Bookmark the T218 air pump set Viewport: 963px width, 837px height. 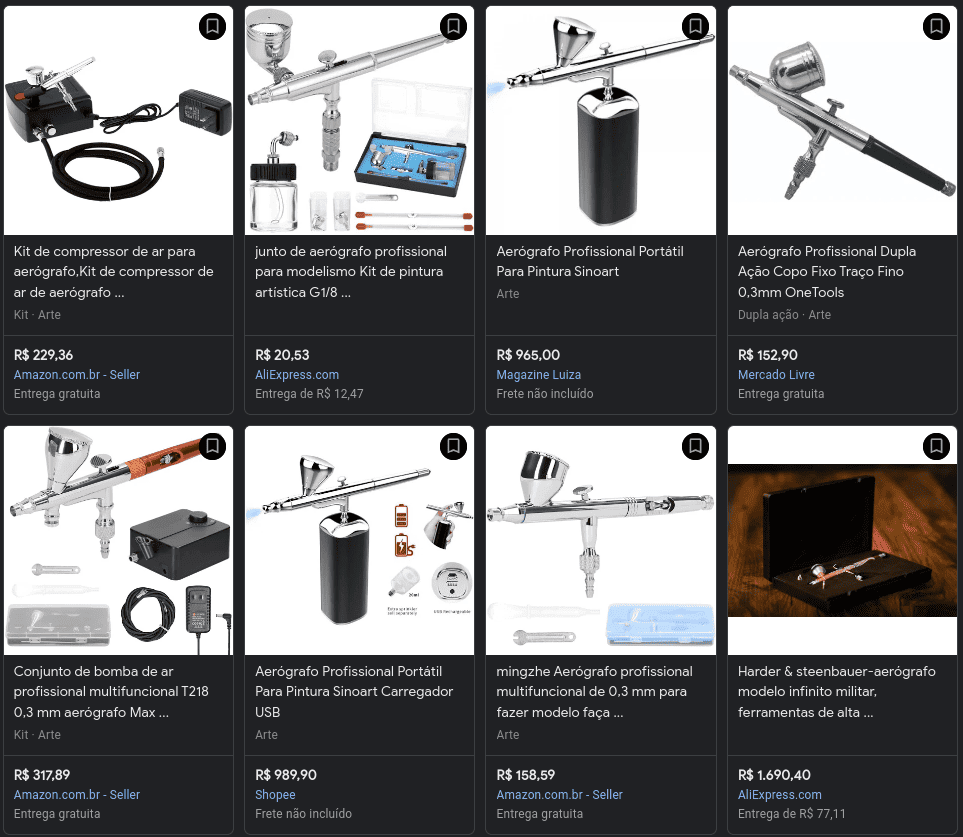212,446
